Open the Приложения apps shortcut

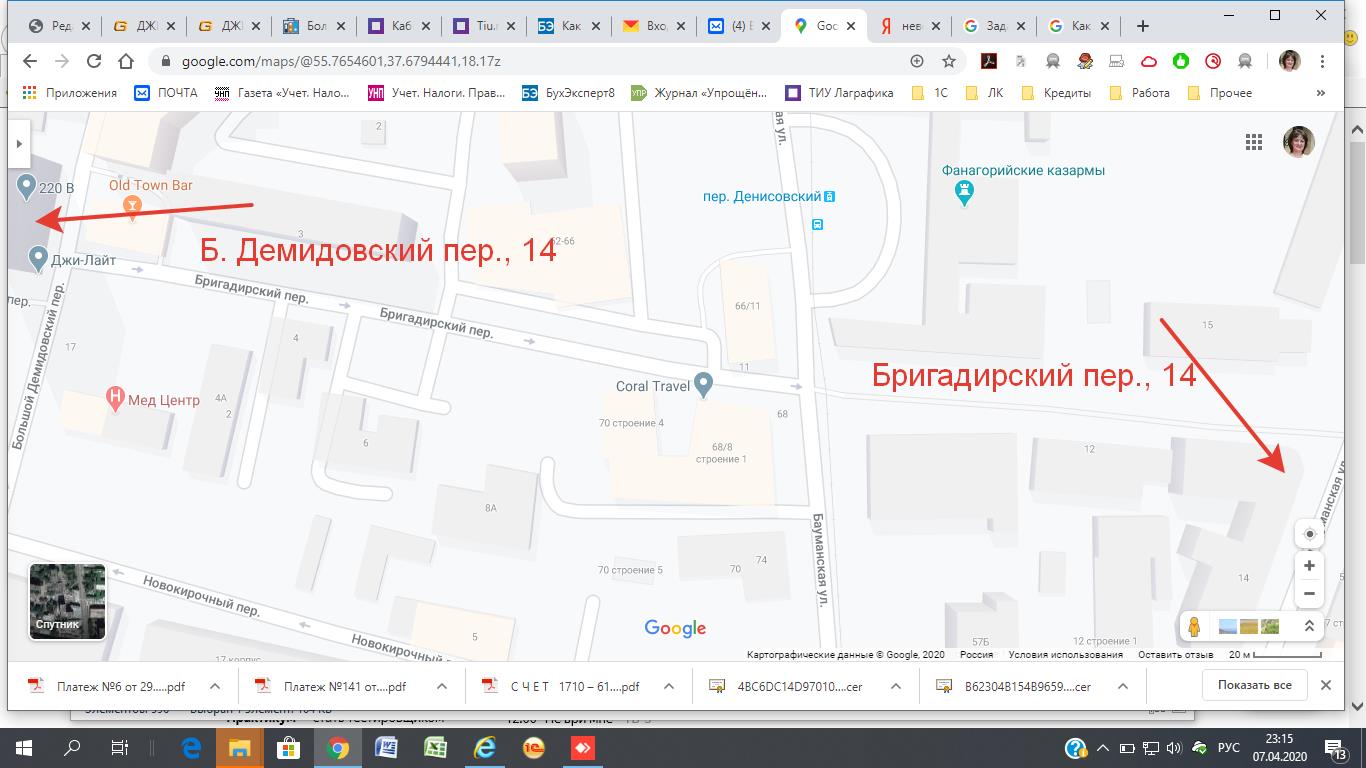pos(69,93)
